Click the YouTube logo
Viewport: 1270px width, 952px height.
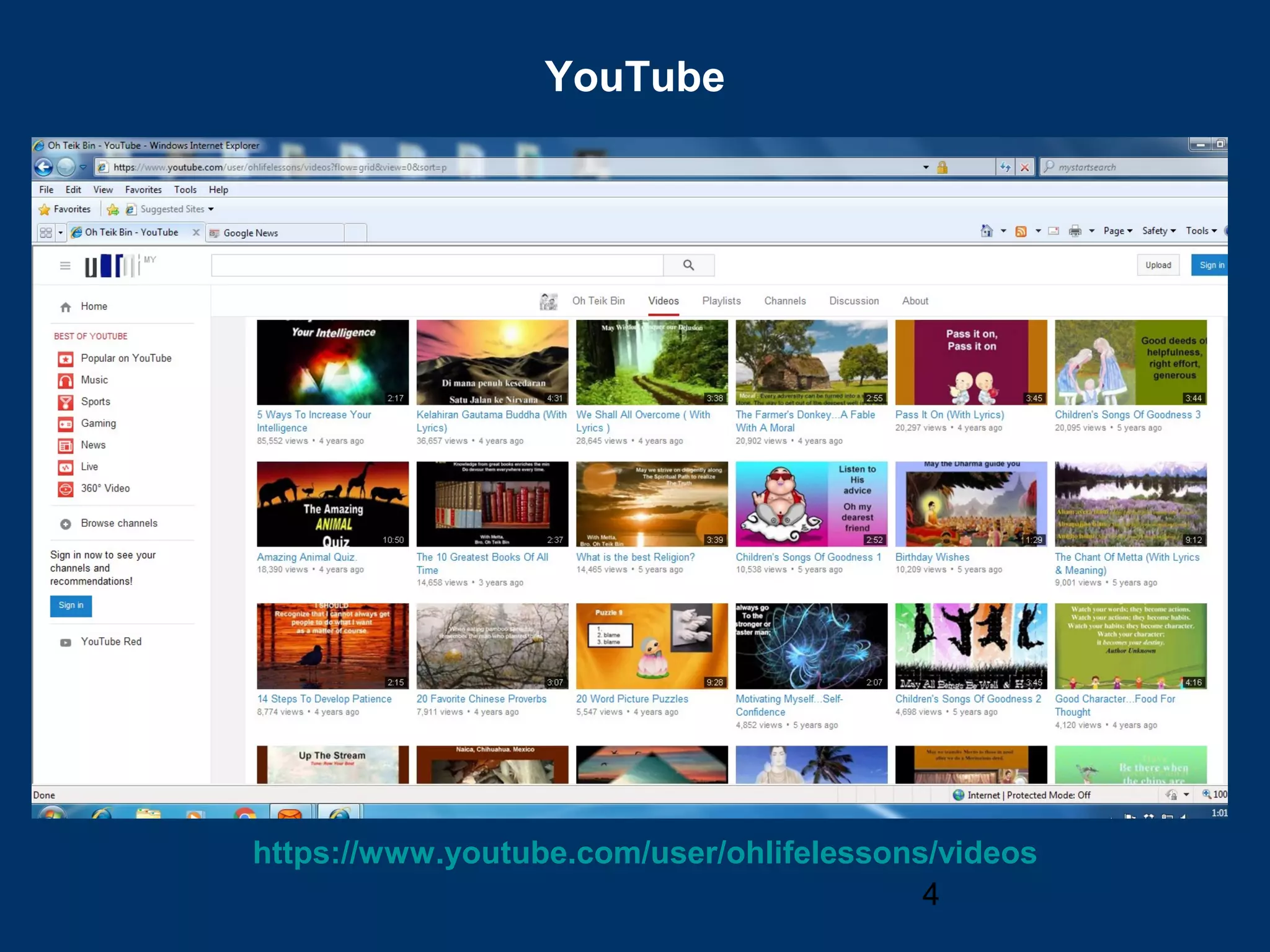coord(112,265)
